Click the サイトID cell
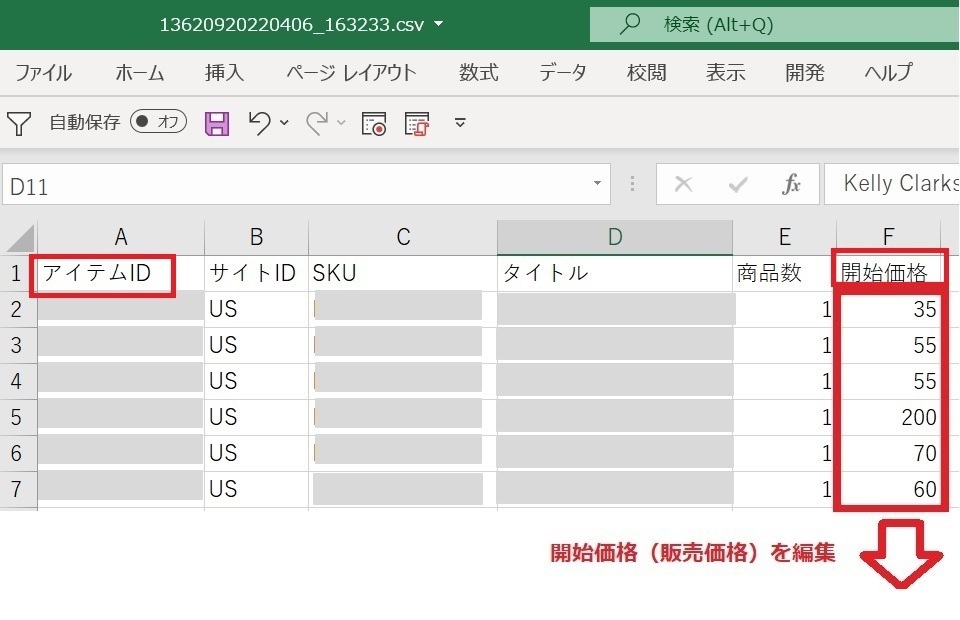Viewport: 960px width, 620px height. (256, 273)
